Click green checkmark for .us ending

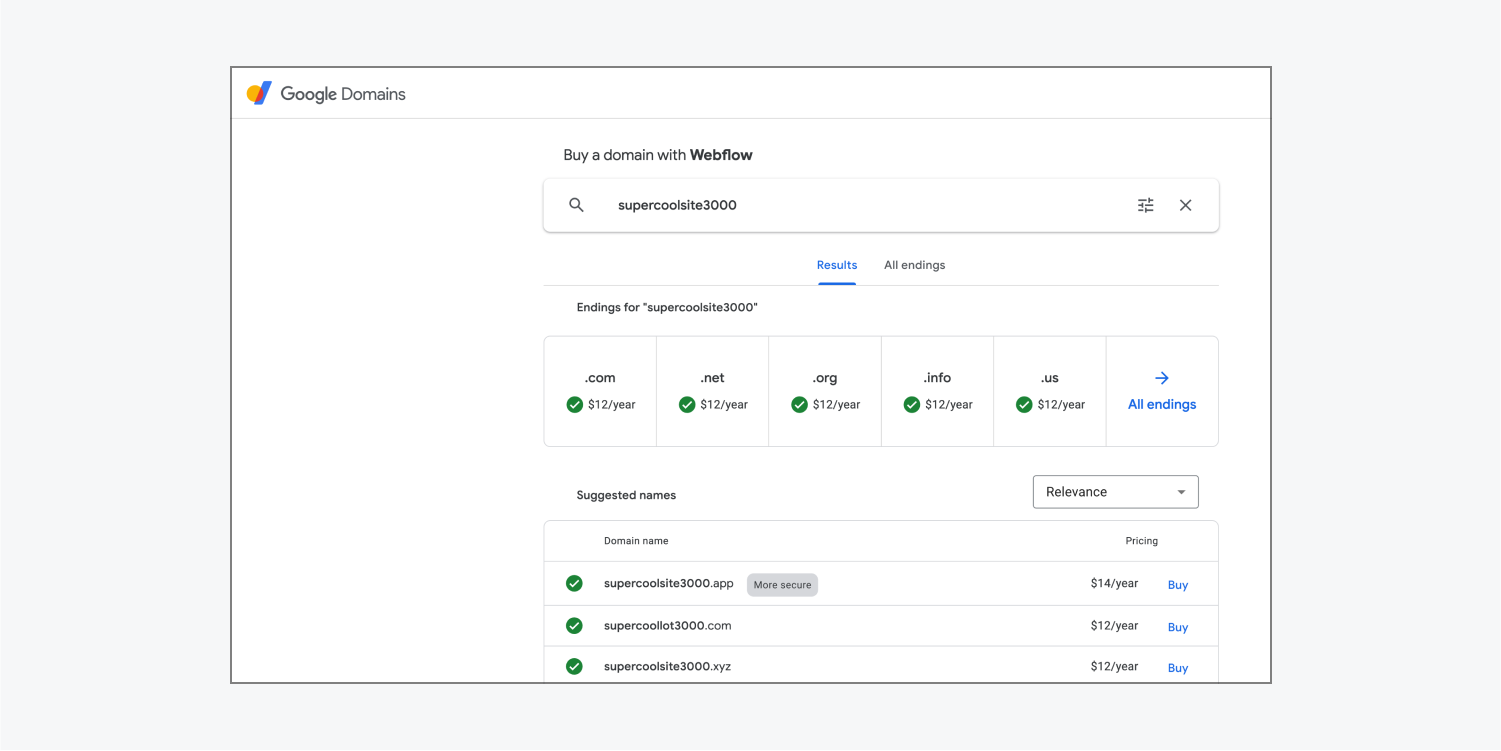click(x=1024, y=405)
